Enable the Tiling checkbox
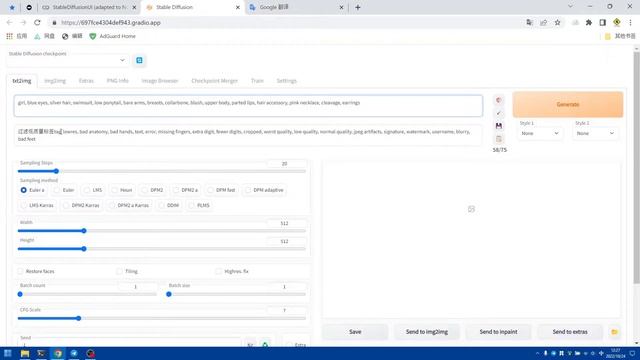This screenshot has height=360, width=640. [119, 271]
